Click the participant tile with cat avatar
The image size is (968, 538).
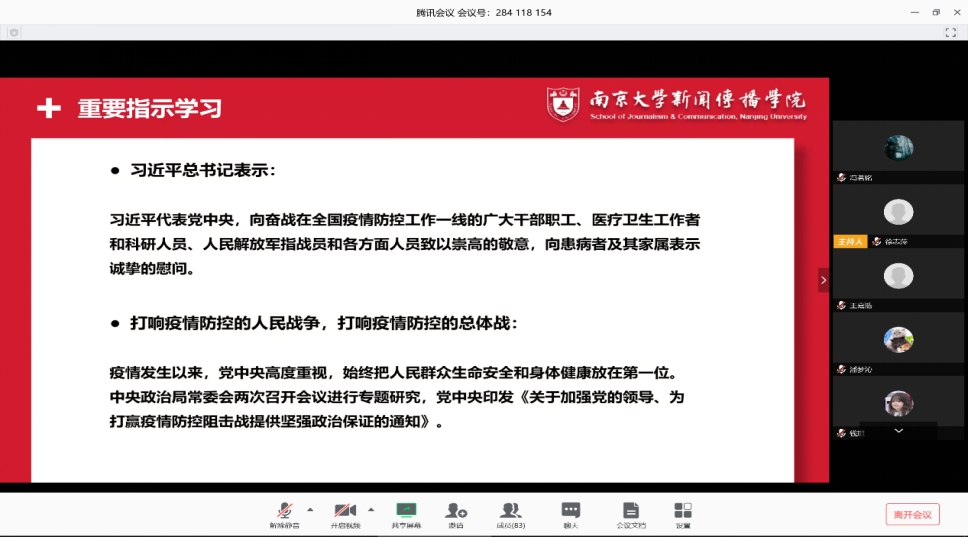(898, 340)
